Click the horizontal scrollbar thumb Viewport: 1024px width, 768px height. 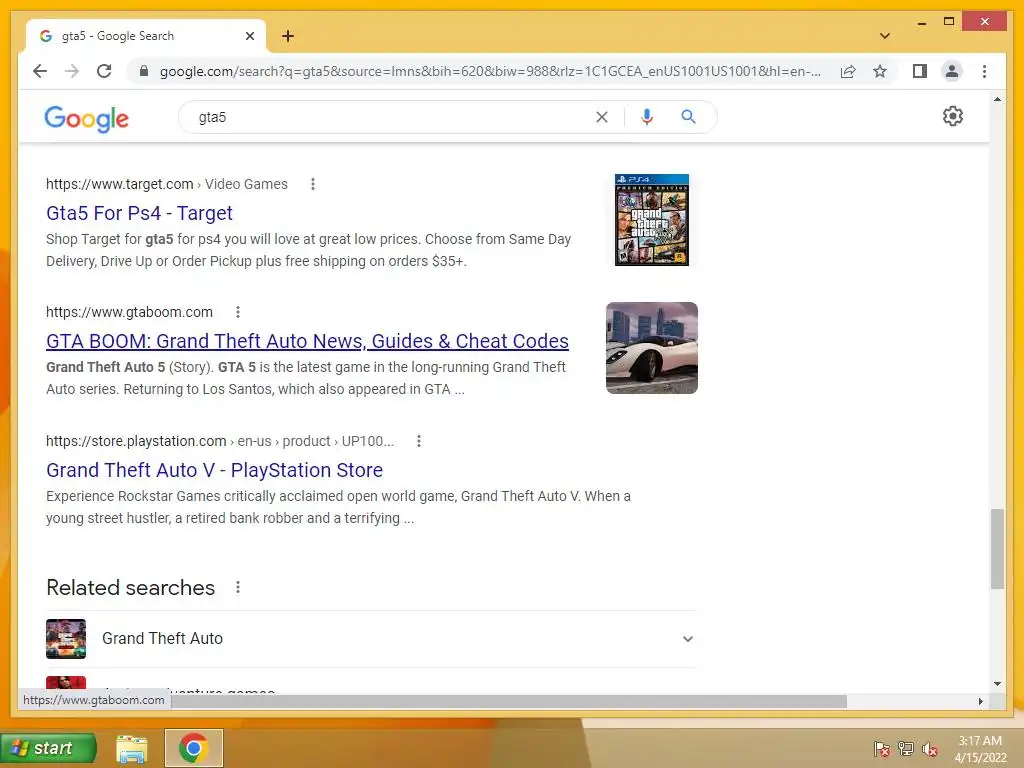coord(509,701)
